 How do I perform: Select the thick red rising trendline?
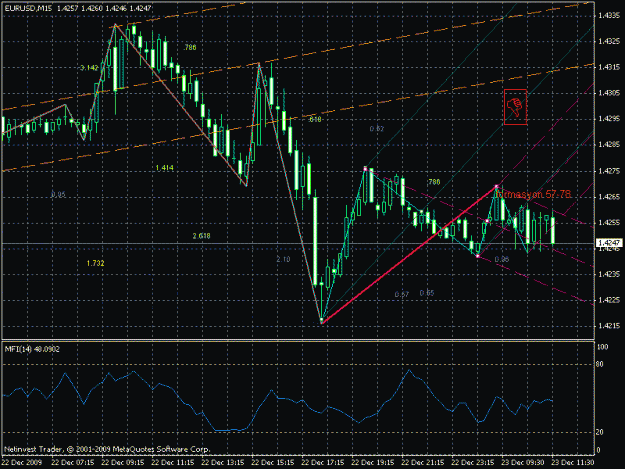[x=409, y=255]
